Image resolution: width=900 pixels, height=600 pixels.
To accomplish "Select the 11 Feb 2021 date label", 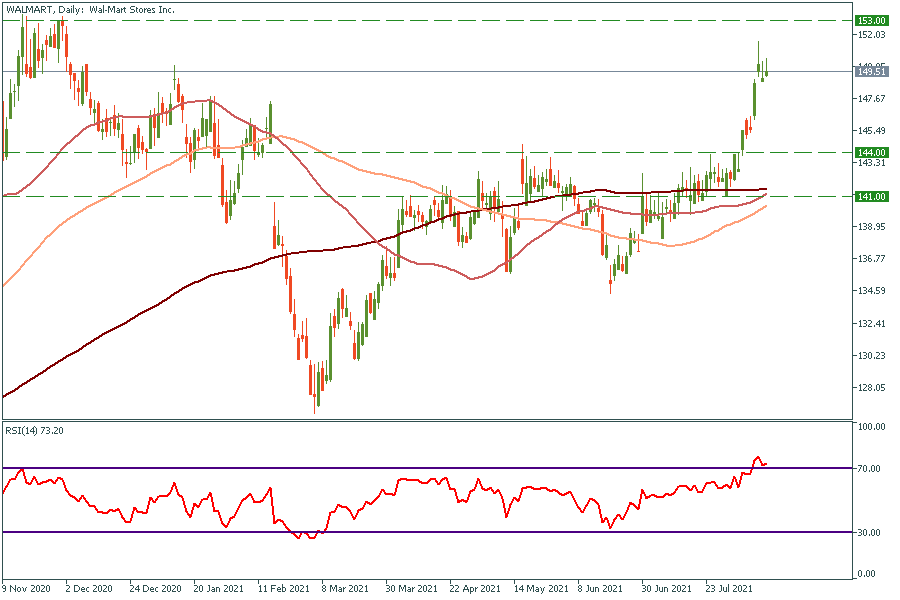I will (284, 590).
